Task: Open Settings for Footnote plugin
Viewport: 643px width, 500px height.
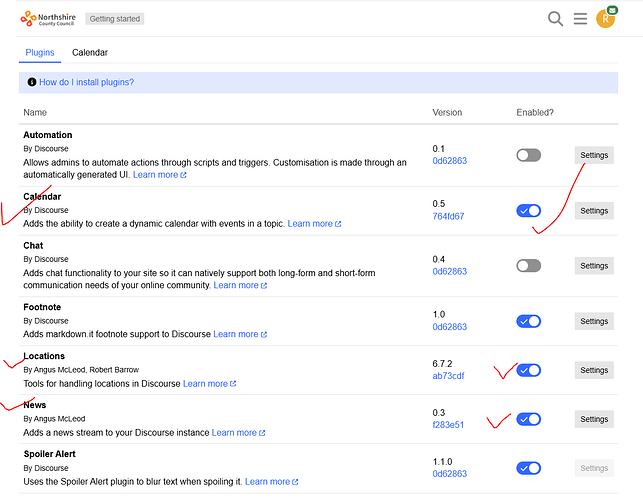Action: 594,321
